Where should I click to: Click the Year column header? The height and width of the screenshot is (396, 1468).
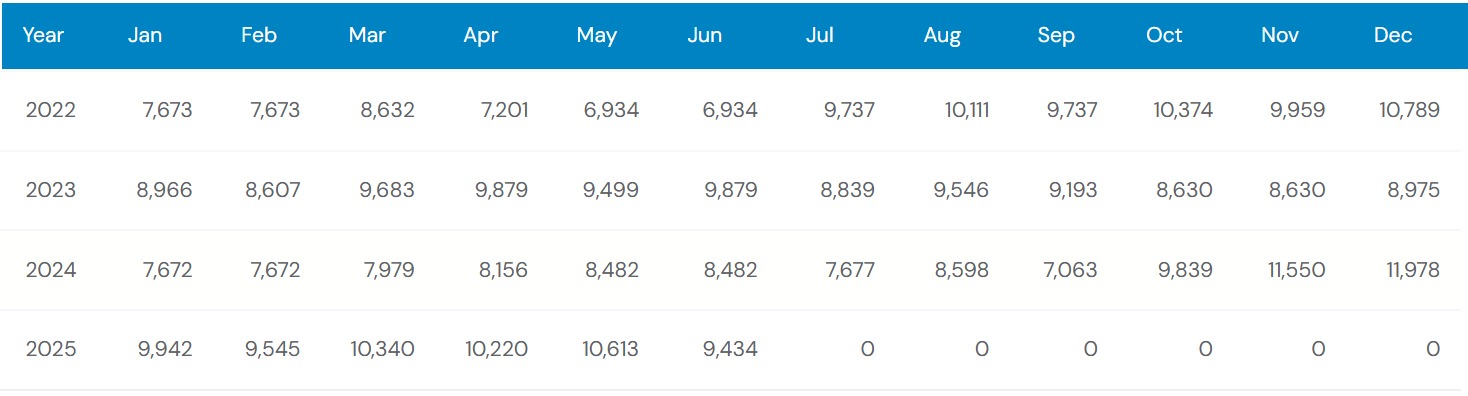[x=43, y=35]
